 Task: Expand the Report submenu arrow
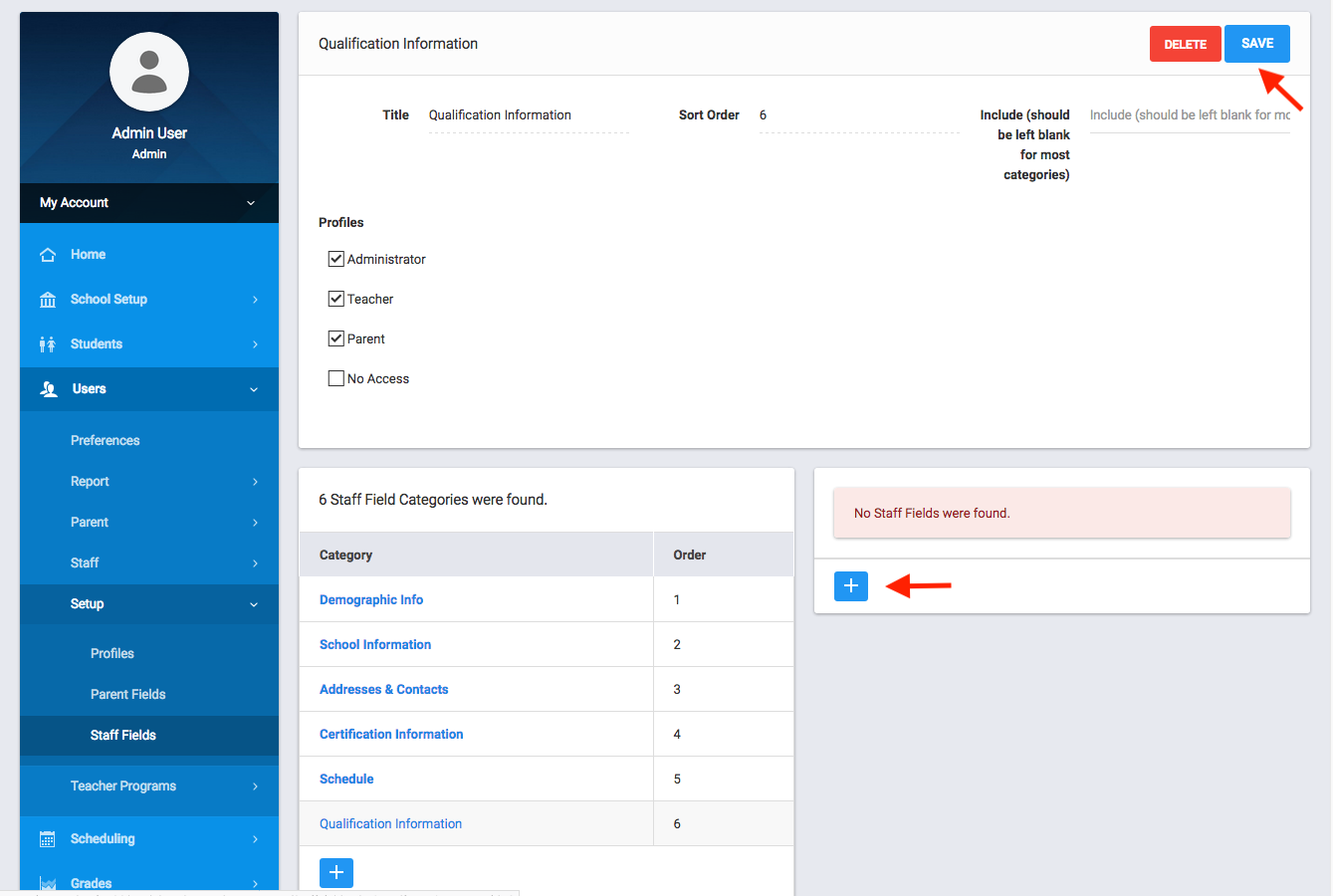(x=255, y=482)
